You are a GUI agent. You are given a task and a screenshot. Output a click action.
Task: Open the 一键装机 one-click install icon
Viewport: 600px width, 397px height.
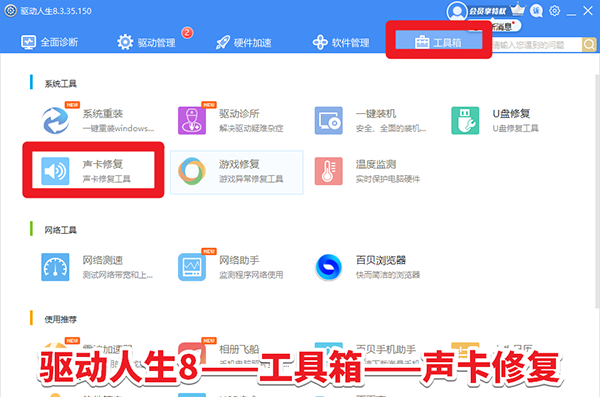tap(329, 121)
